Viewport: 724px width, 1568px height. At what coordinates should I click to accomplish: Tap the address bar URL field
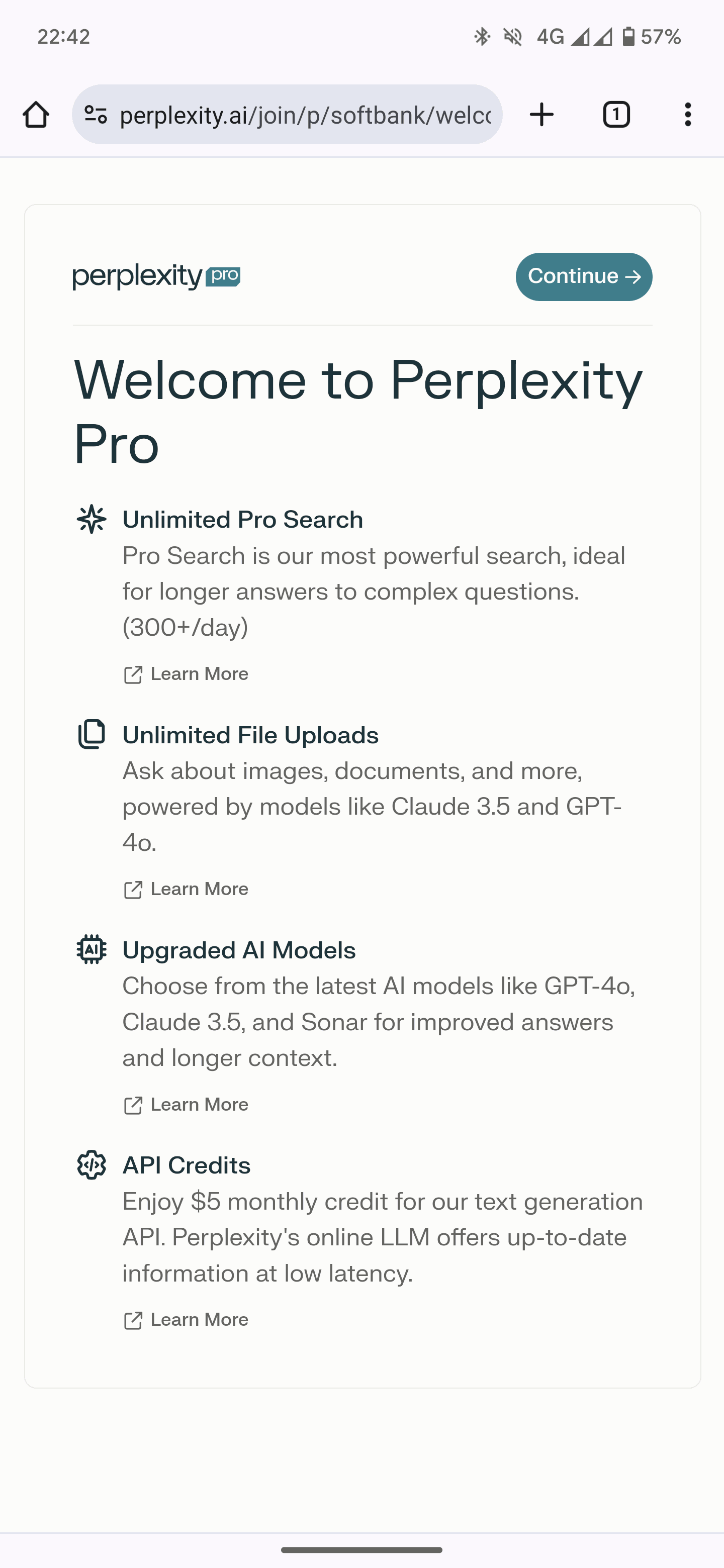point(305,115)
